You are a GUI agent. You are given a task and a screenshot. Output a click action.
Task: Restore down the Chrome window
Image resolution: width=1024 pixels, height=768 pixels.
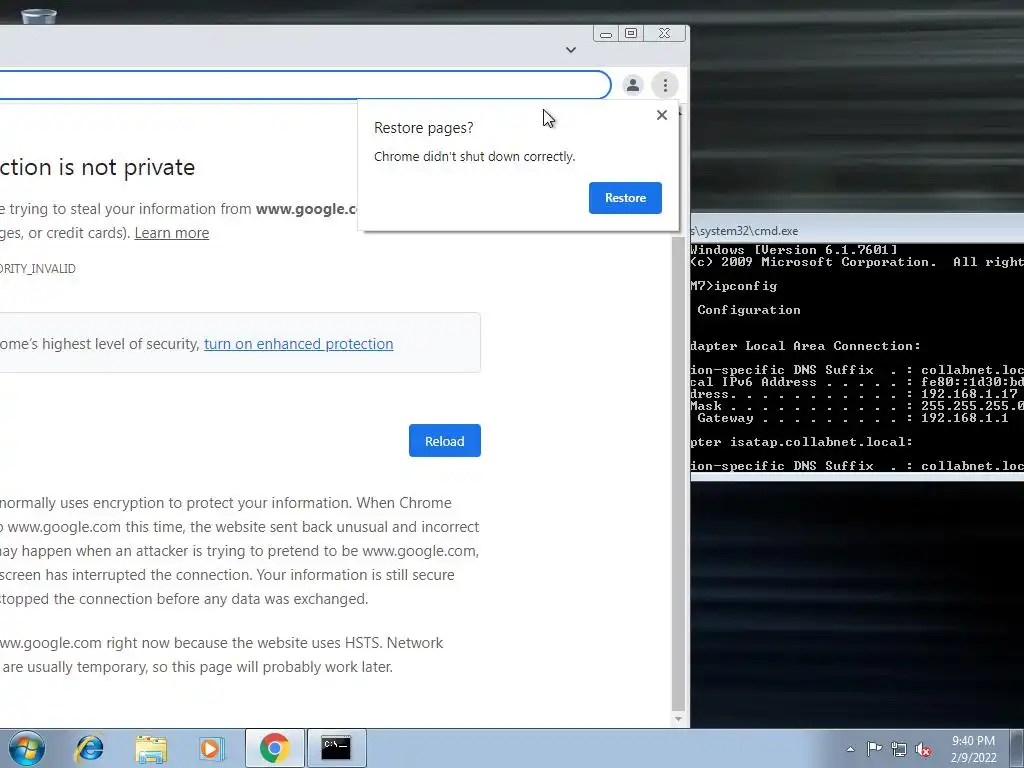631,33
